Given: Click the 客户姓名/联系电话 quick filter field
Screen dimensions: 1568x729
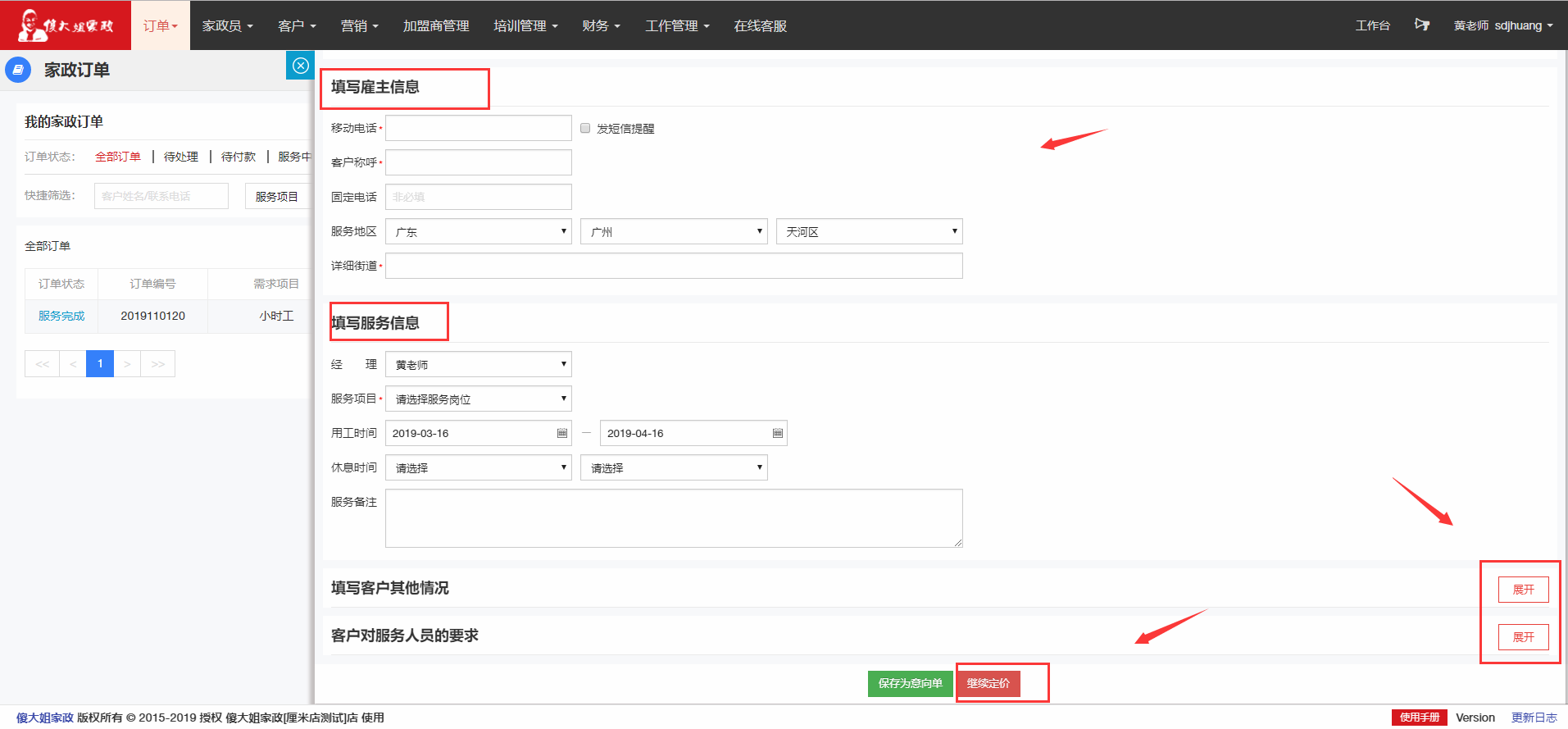Looking at the screenshot, I should (x=161, y=196).
